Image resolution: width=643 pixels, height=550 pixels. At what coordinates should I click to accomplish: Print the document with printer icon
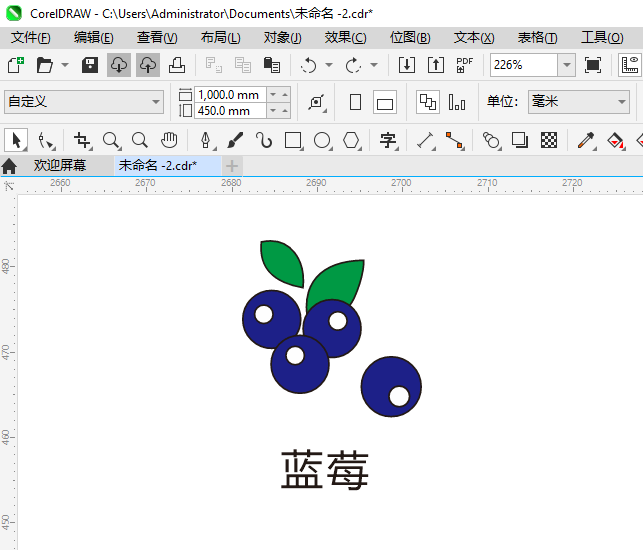[x=177, y=65]
